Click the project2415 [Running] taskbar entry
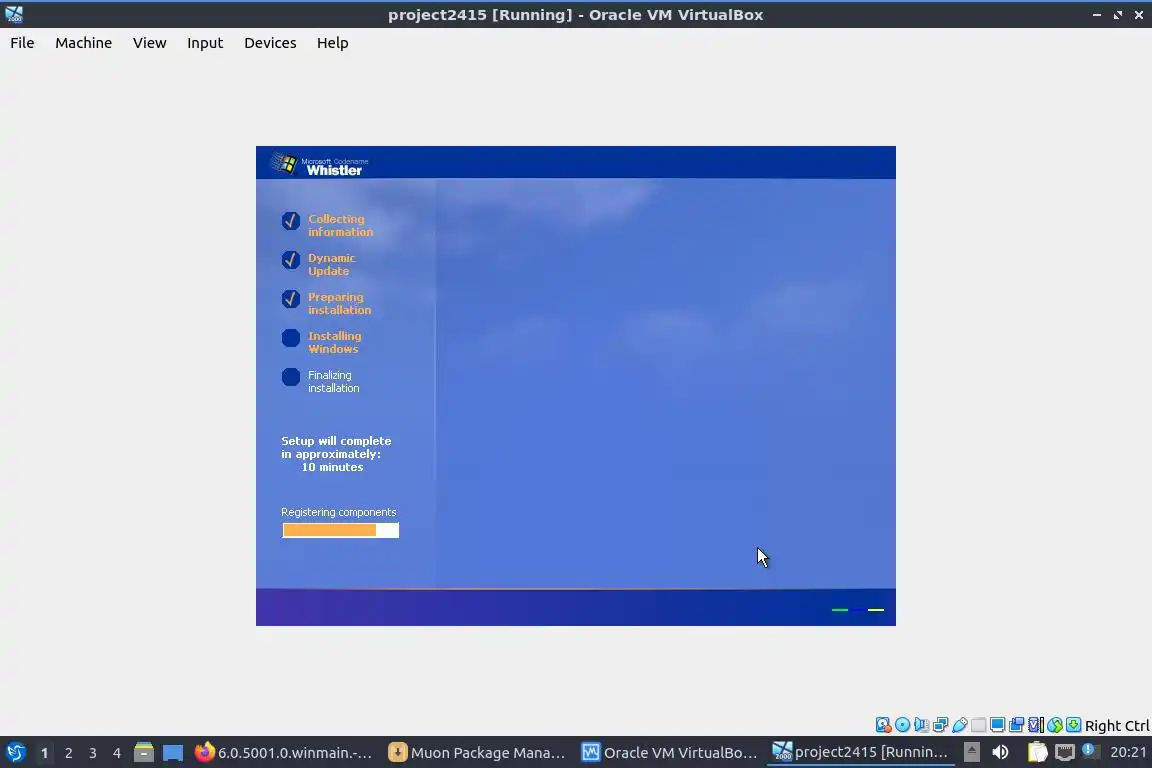1152x768 pixels. coord(861,752)
